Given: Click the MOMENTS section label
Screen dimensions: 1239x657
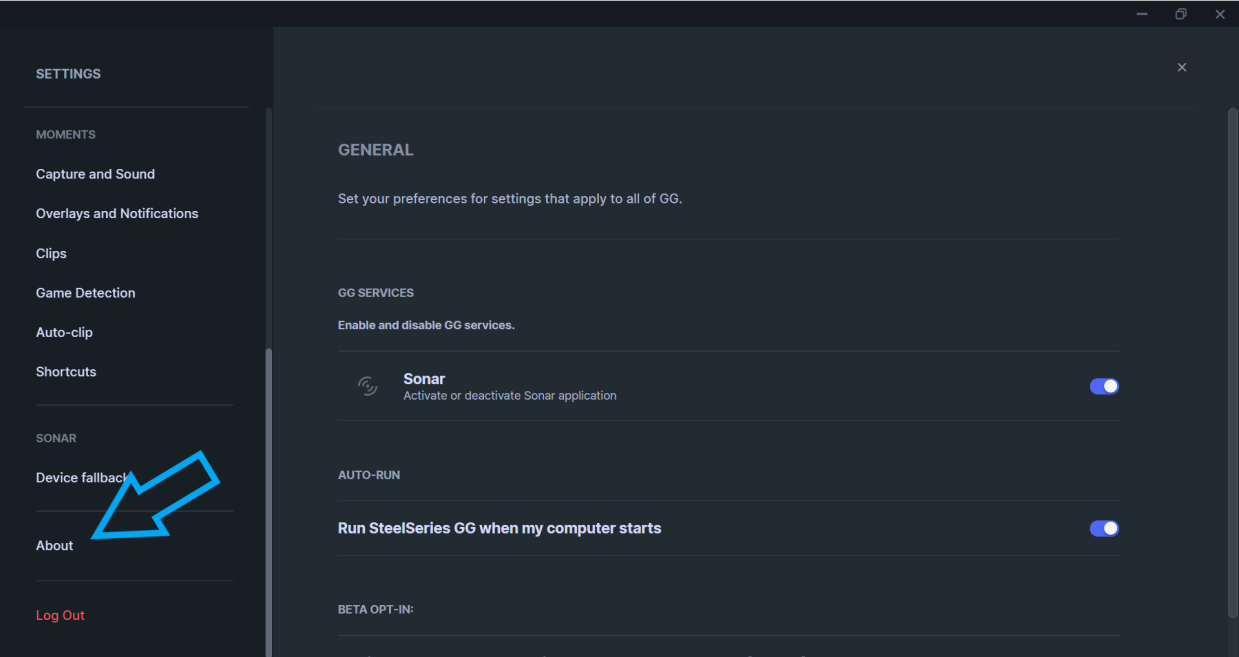Looking at the screenshot, I should coord(66,134).
